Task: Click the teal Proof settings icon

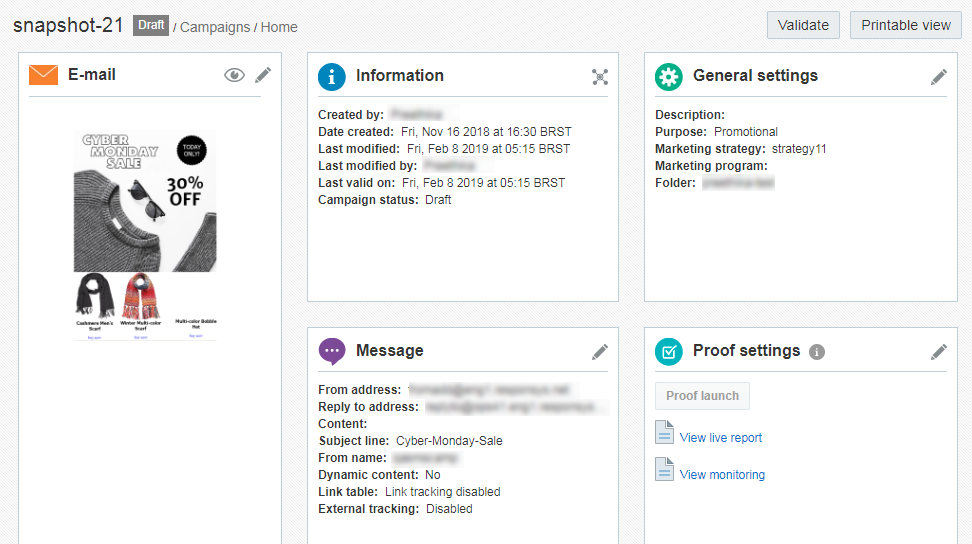Action: pyautogui.click(x=669, y=351)
